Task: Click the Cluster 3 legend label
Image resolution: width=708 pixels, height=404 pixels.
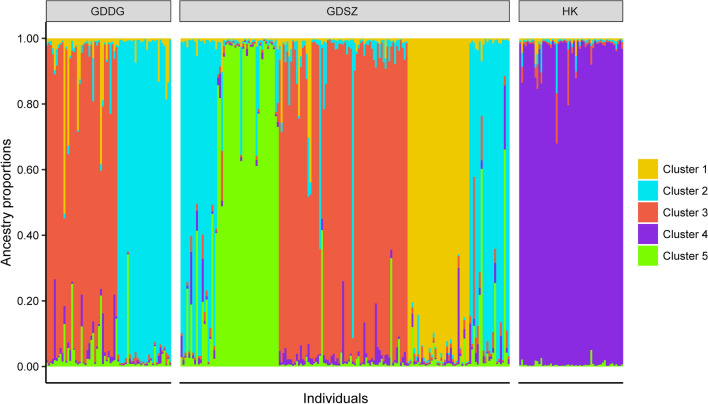Action: (x=685, y=213)
